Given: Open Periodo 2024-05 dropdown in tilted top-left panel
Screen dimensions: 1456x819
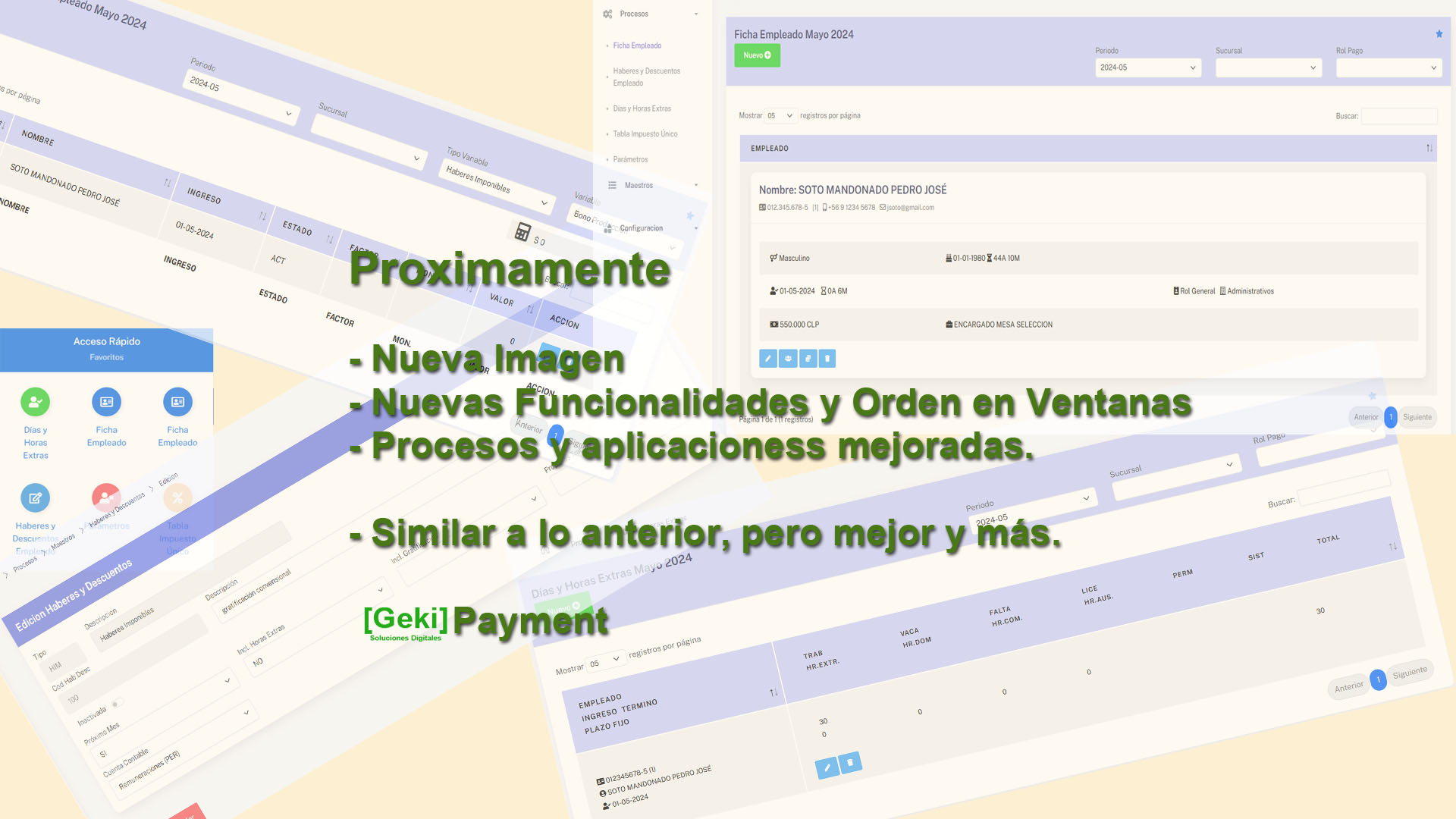Looking at the screenshot, I should tap(241, 97).
